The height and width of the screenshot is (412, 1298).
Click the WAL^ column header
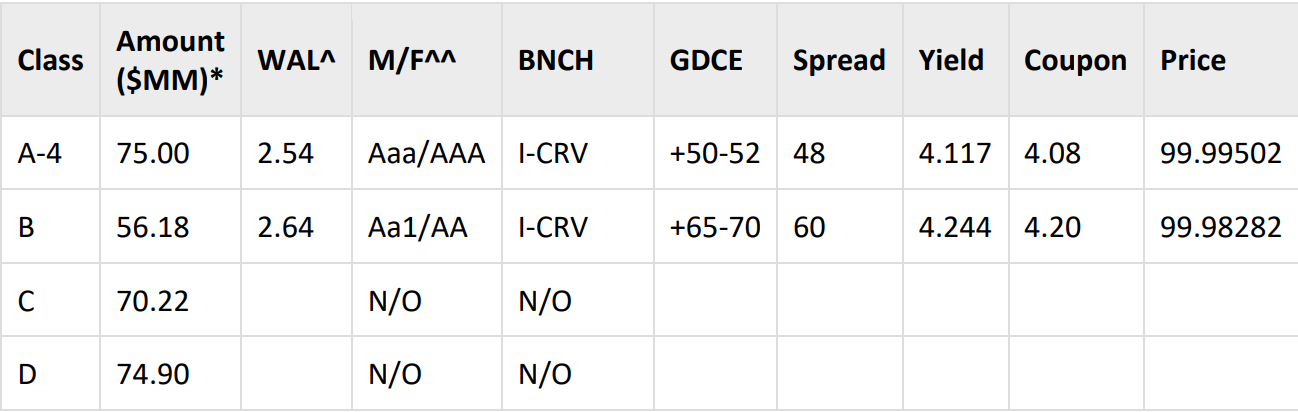click(x=296, y=60)
